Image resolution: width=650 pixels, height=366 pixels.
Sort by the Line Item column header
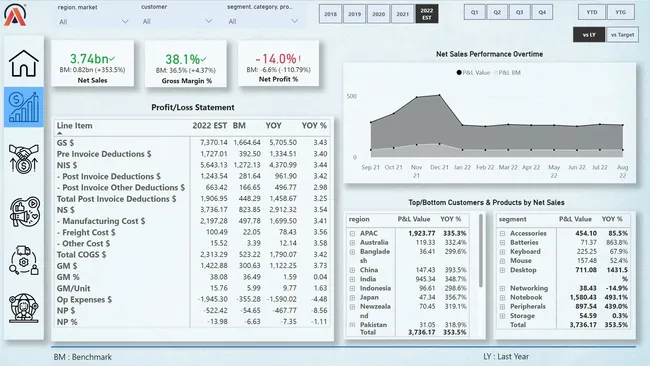[75, 126]
